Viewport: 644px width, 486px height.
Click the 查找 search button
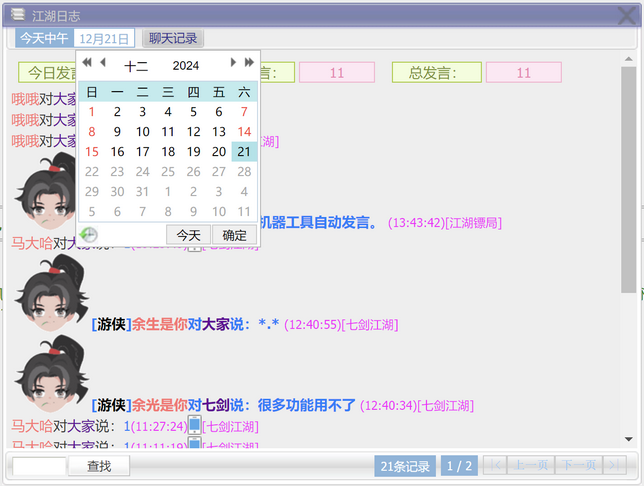99,465
